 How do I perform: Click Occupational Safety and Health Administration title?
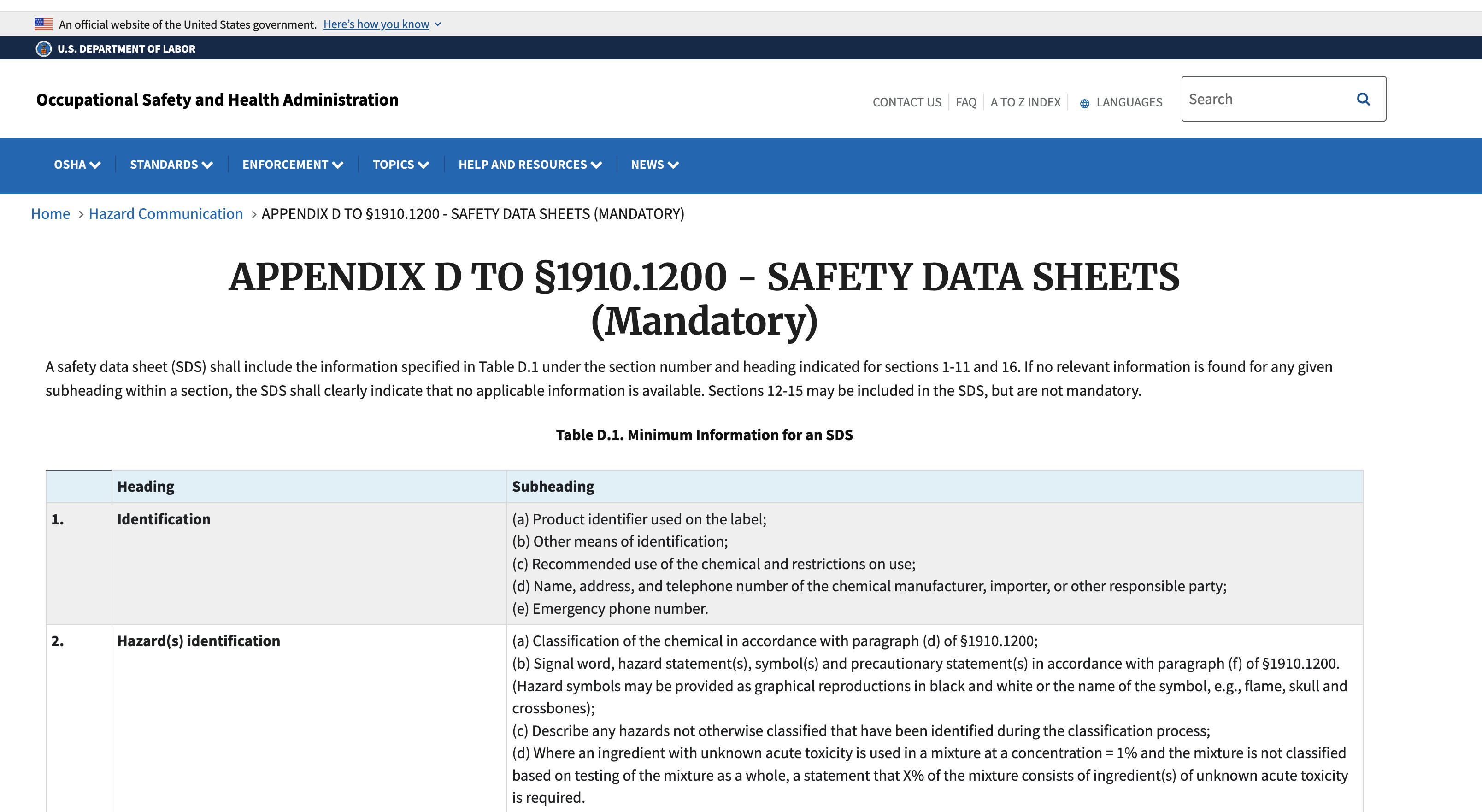(x=217, y=100)
